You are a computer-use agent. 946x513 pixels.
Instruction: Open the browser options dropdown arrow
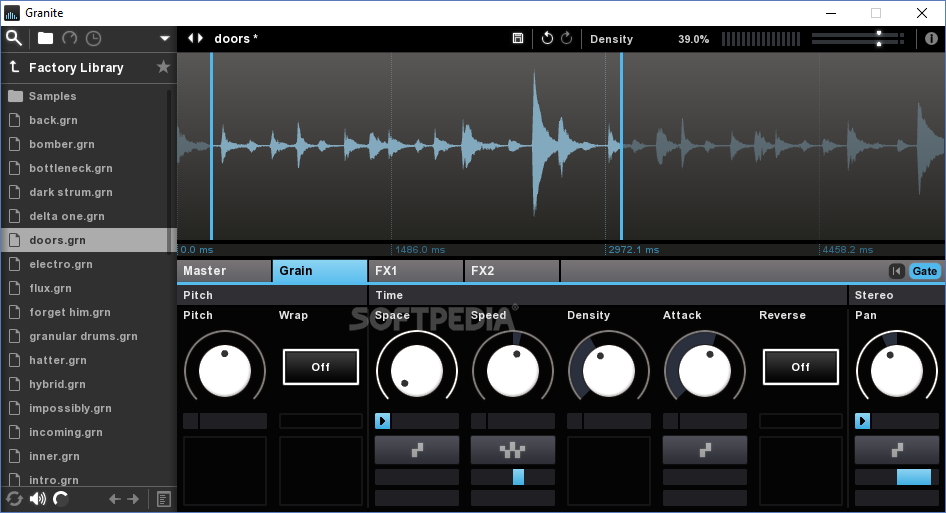click(x=164, y=39)
